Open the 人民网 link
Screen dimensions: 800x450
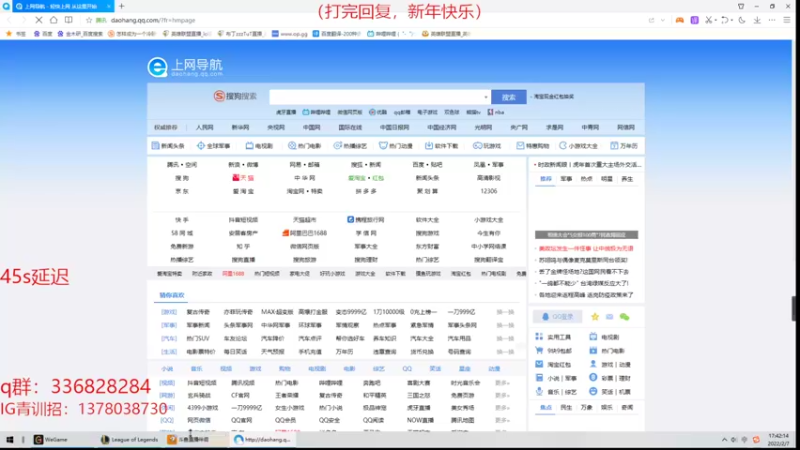click(x=205, y=127)
